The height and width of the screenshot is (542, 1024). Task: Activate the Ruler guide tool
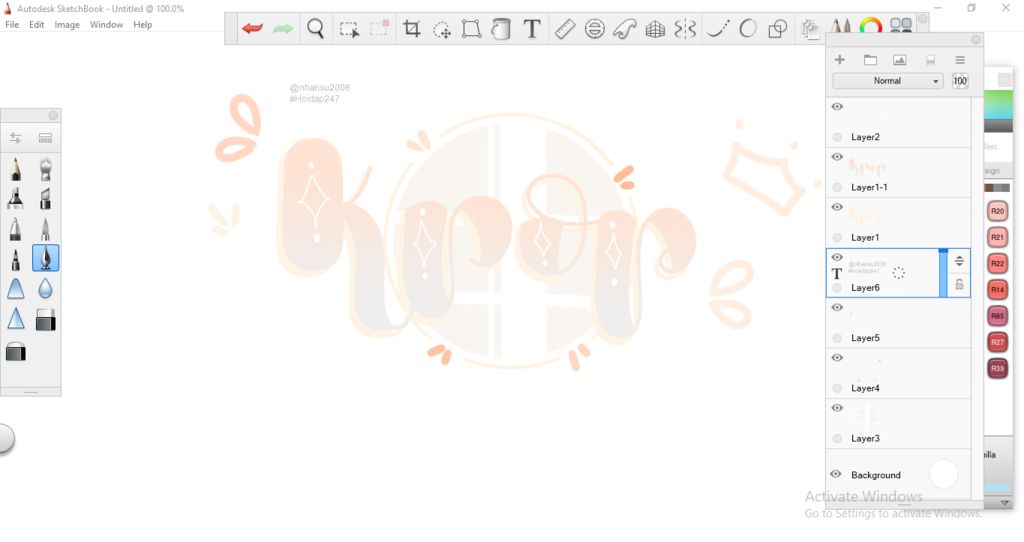pos(564,29)
